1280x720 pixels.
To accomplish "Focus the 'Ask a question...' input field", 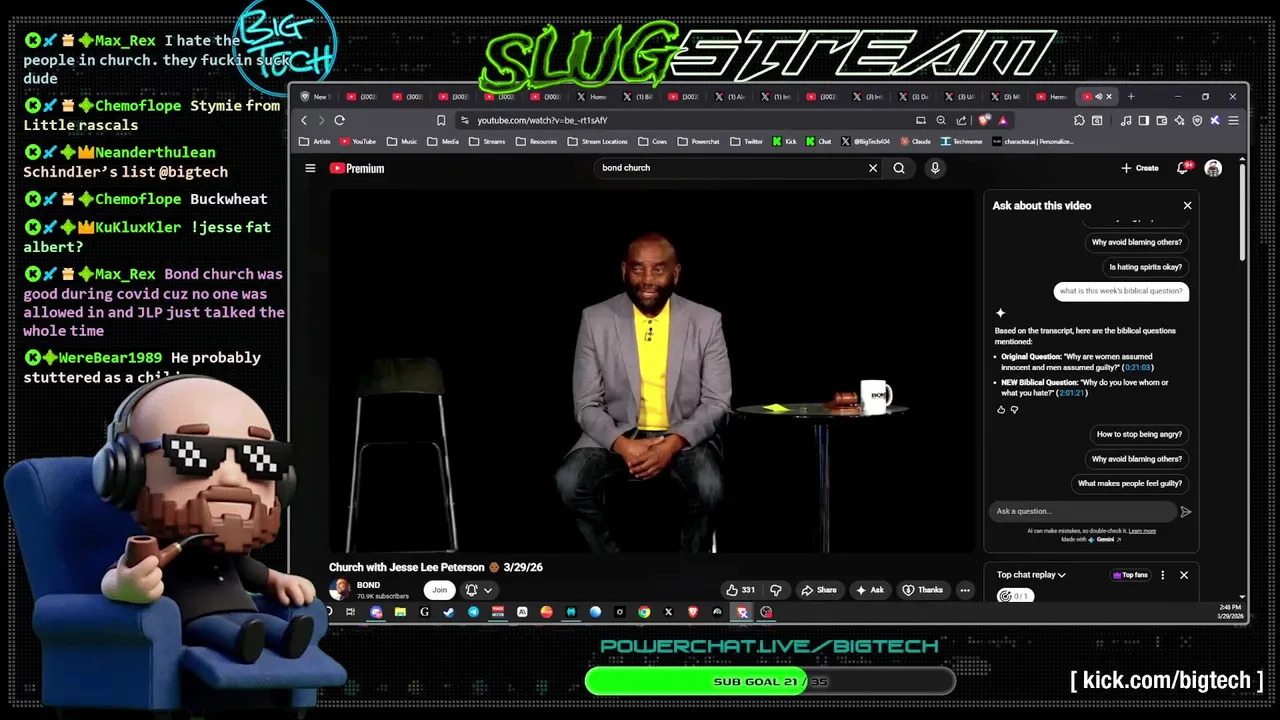I will [x=1083, y=511].
